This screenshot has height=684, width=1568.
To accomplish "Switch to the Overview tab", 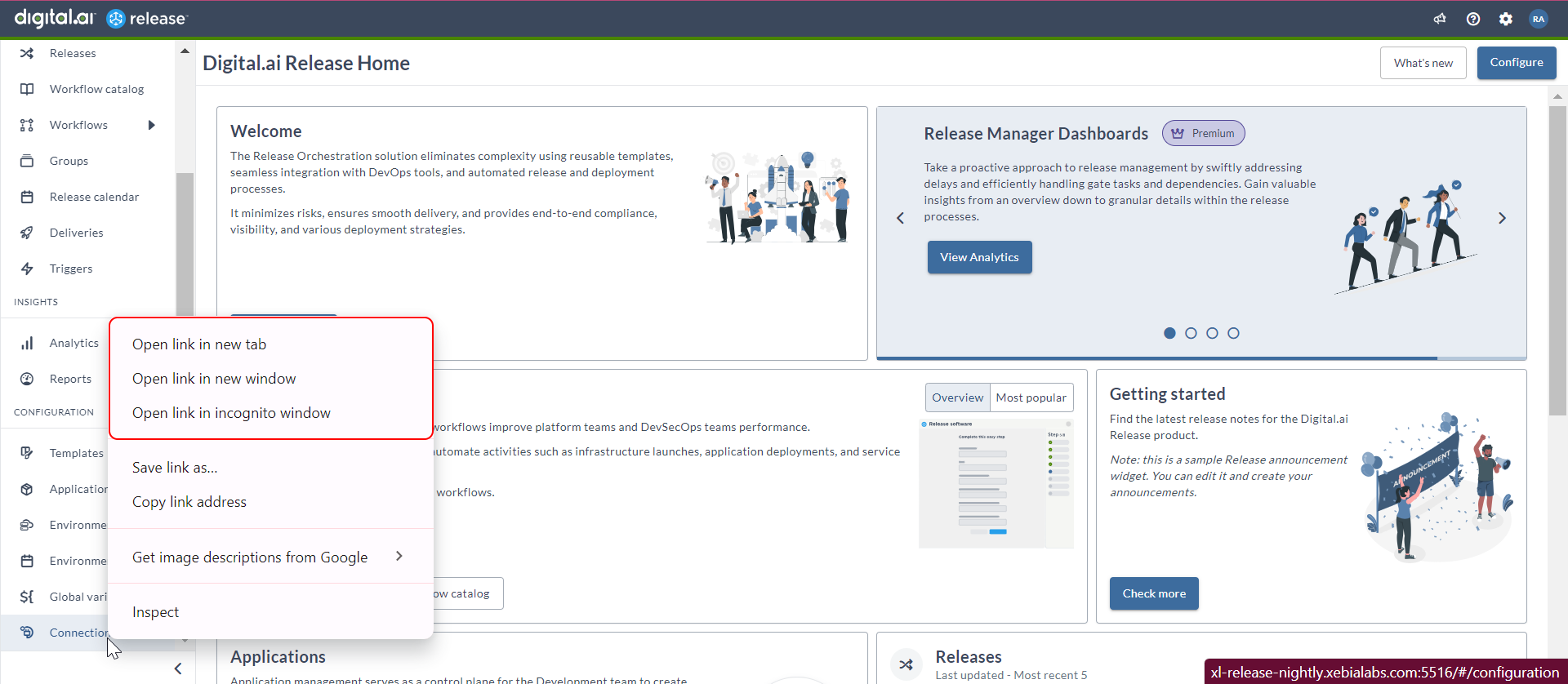I will coord(958,398).
